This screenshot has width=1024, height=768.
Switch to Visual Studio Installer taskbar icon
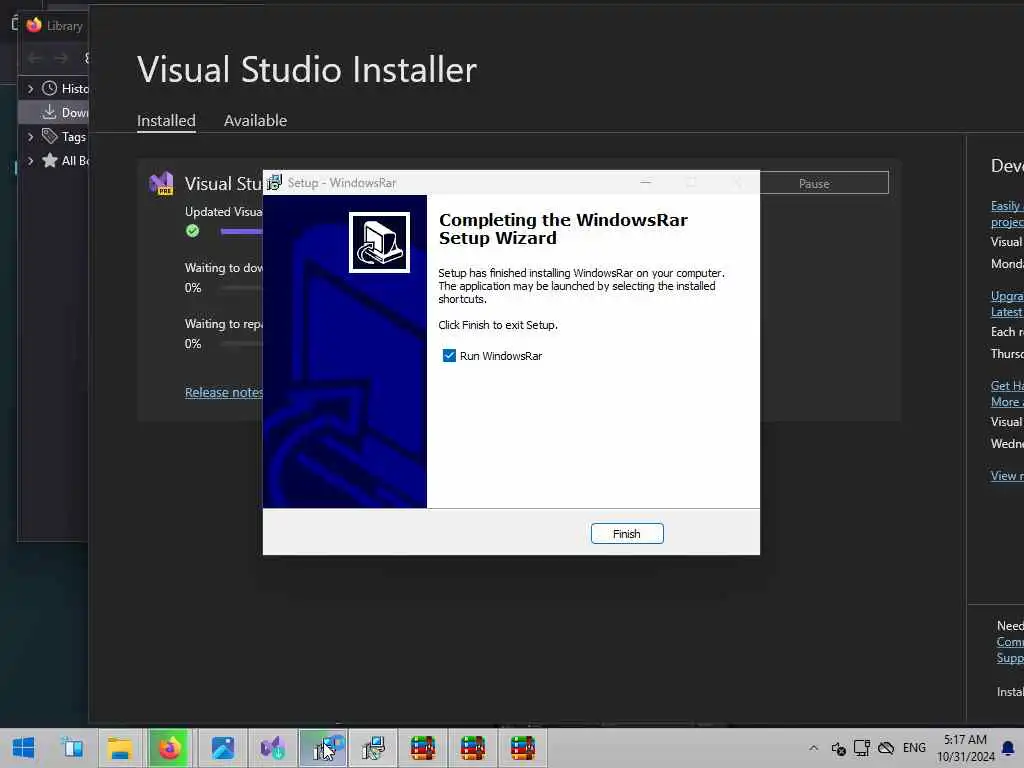click(x=273, y=748)
